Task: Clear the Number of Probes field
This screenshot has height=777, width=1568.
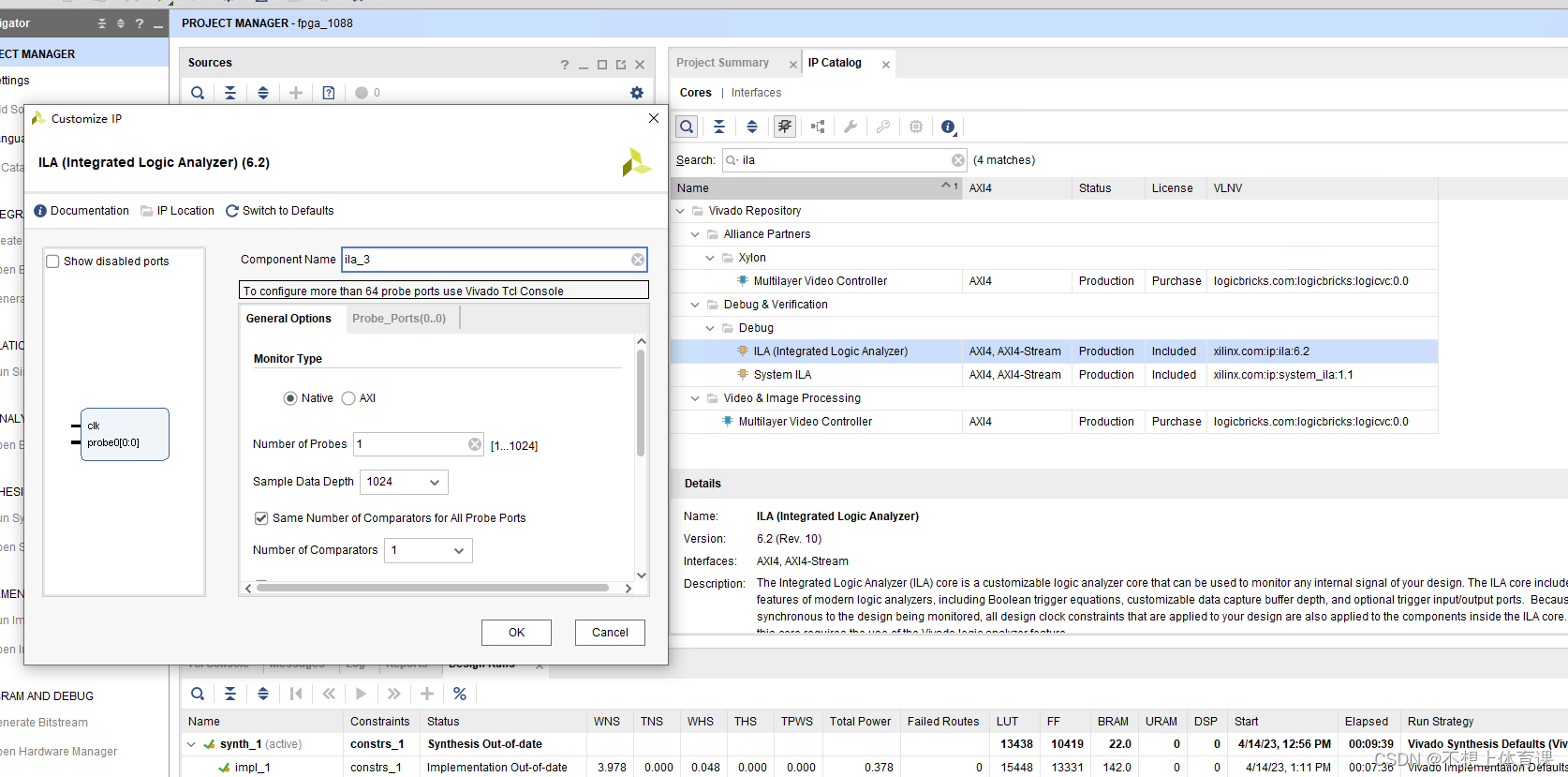Action: click(x=475, y=444)
